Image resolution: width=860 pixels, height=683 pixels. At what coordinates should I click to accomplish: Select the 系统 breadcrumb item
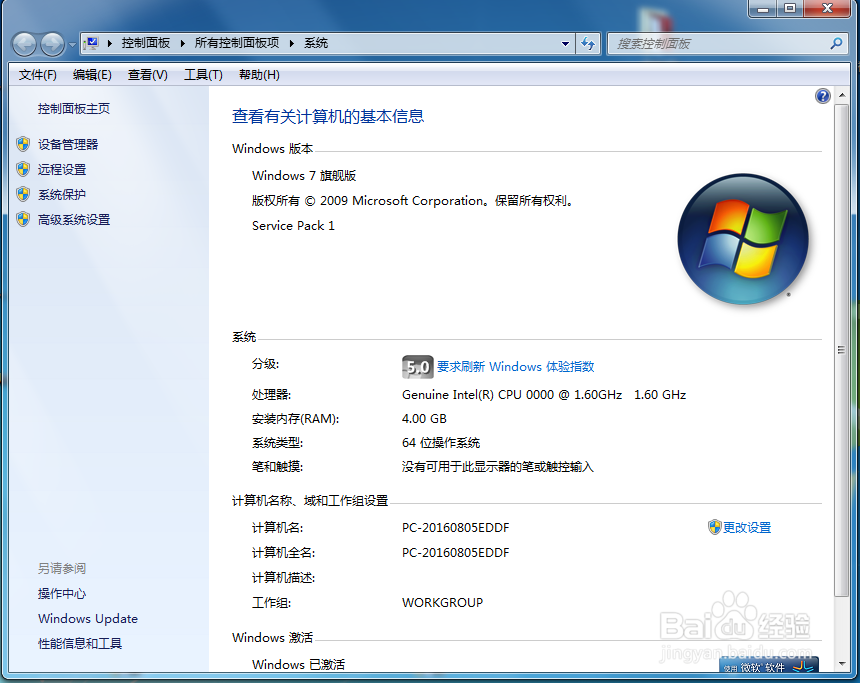[316, 43]
